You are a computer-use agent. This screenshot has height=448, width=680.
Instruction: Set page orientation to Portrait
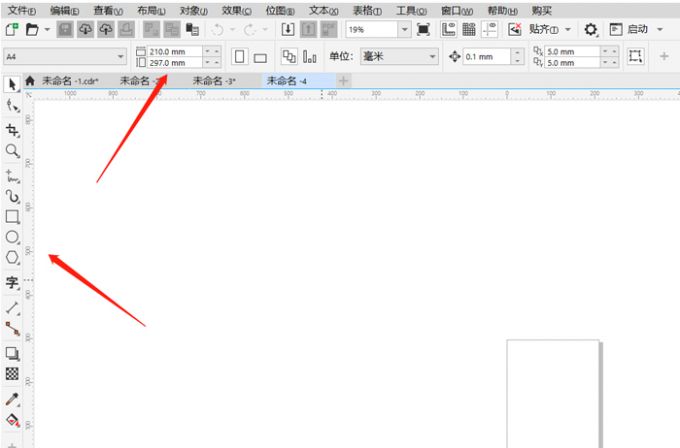click(240, 57)
